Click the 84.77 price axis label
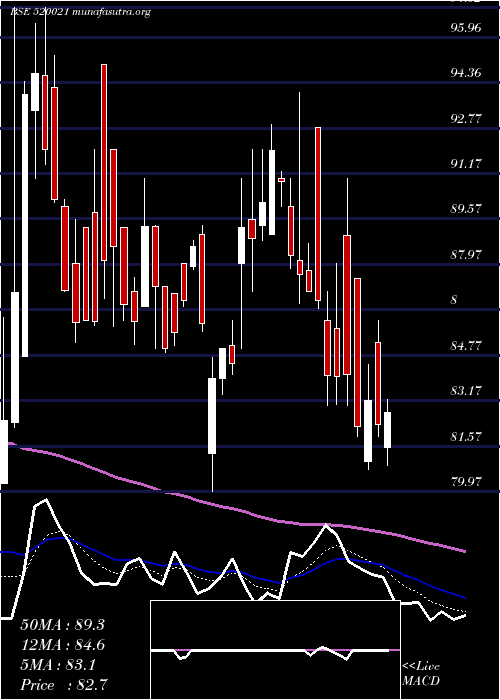The height and width of the screenshot is (700, 500). (466, 346)
